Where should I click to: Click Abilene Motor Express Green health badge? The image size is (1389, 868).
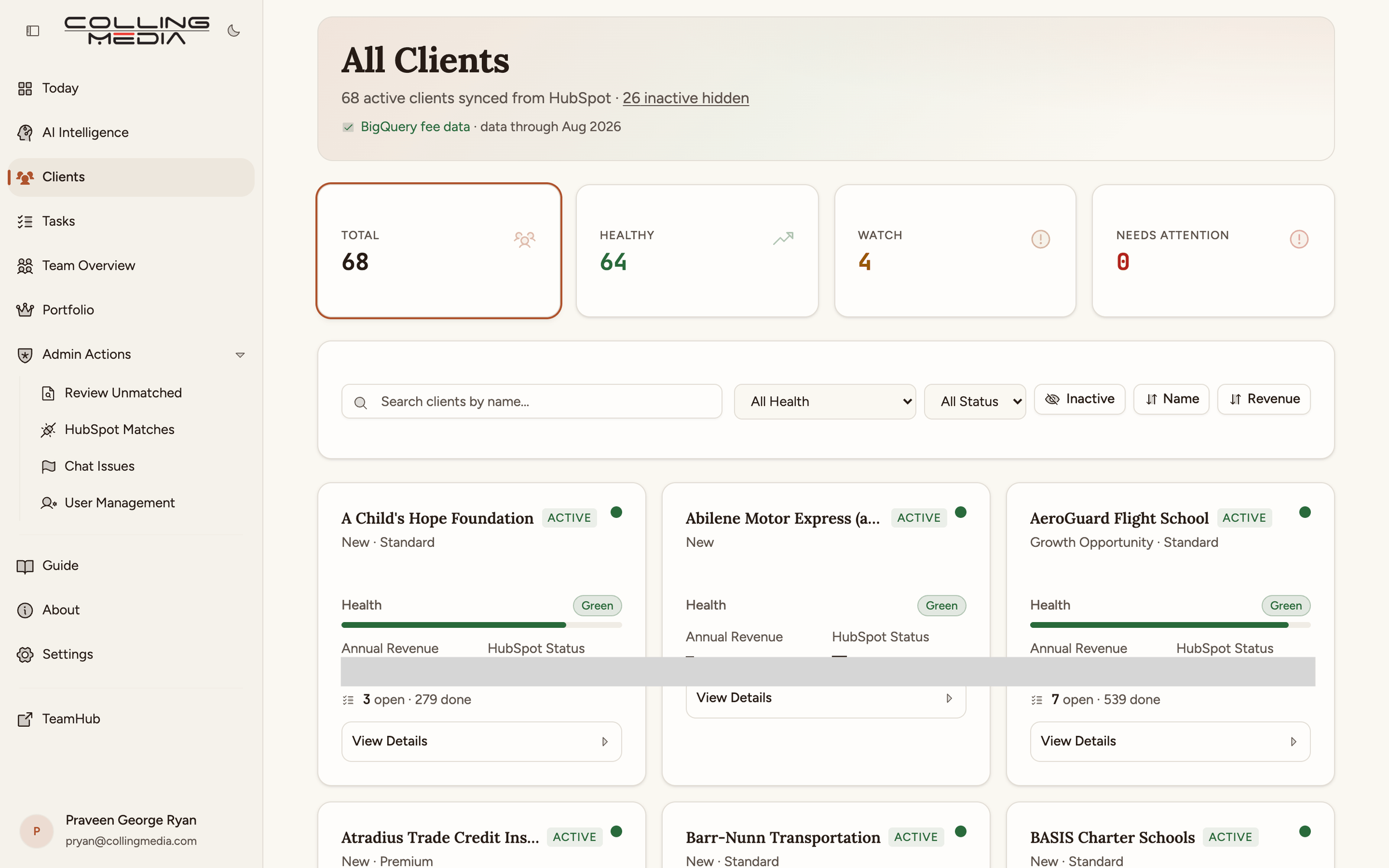pos(942,606)
